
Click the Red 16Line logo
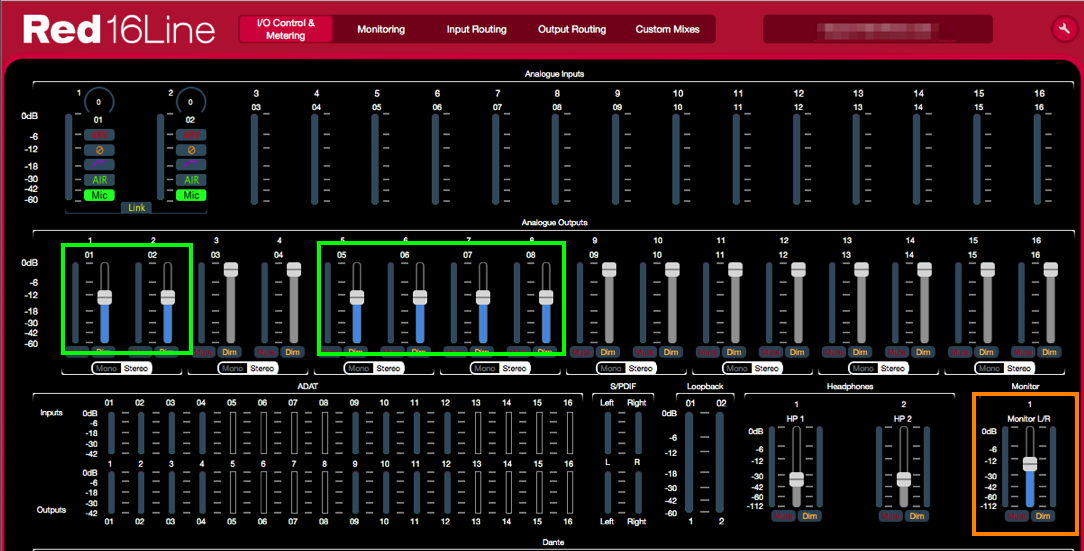click(x=119, y=30)
